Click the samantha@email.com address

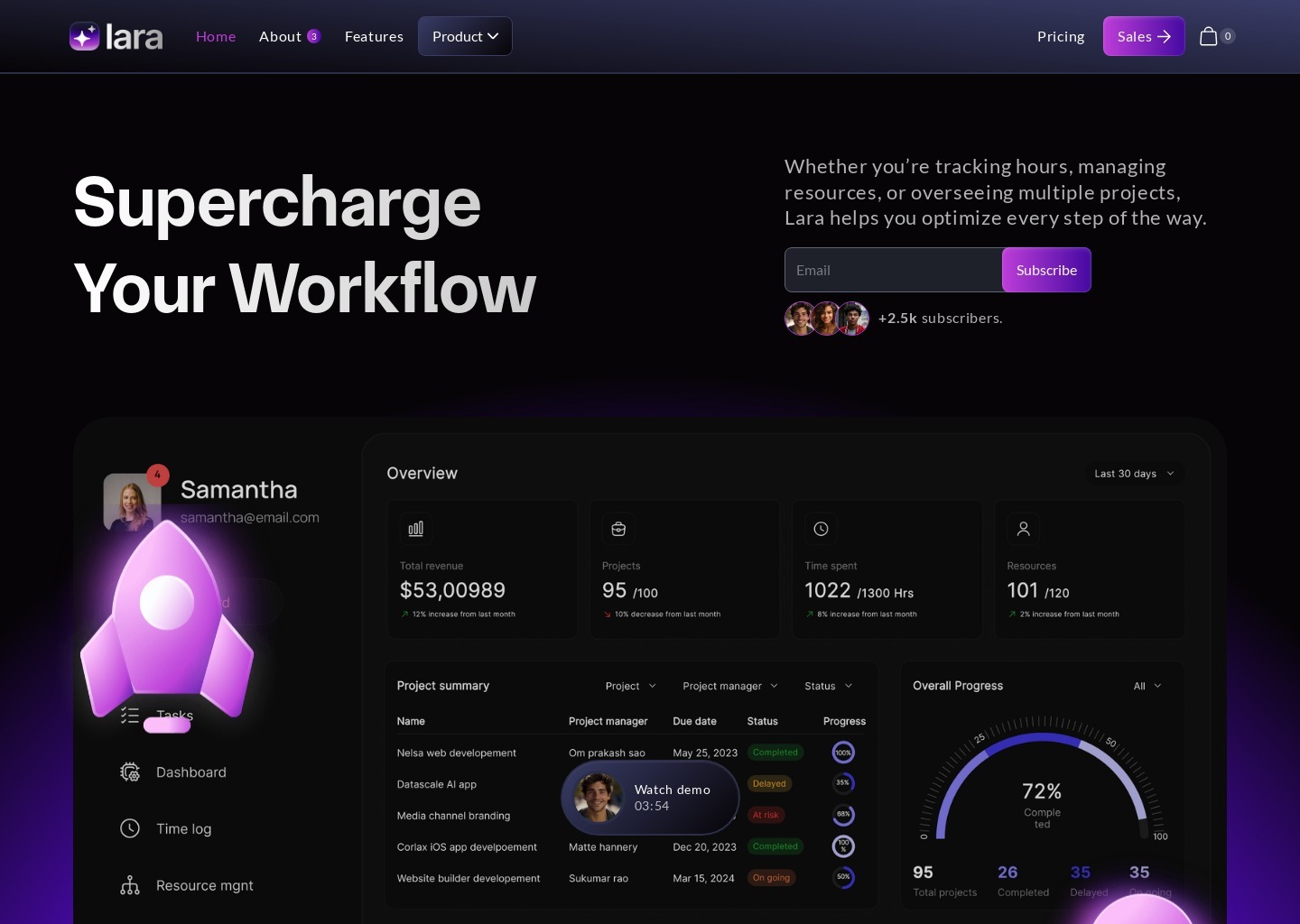pyautogui.click(x=250, y=517)
